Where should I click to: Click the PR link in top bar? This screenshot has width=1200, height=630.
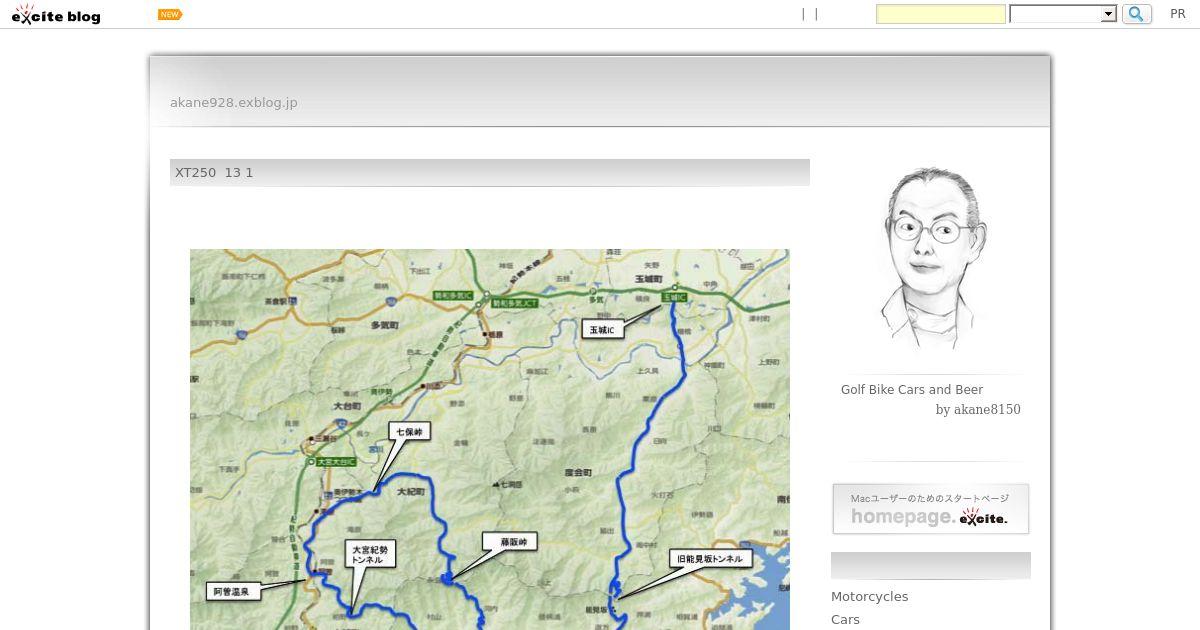[x=1178, y=14]
